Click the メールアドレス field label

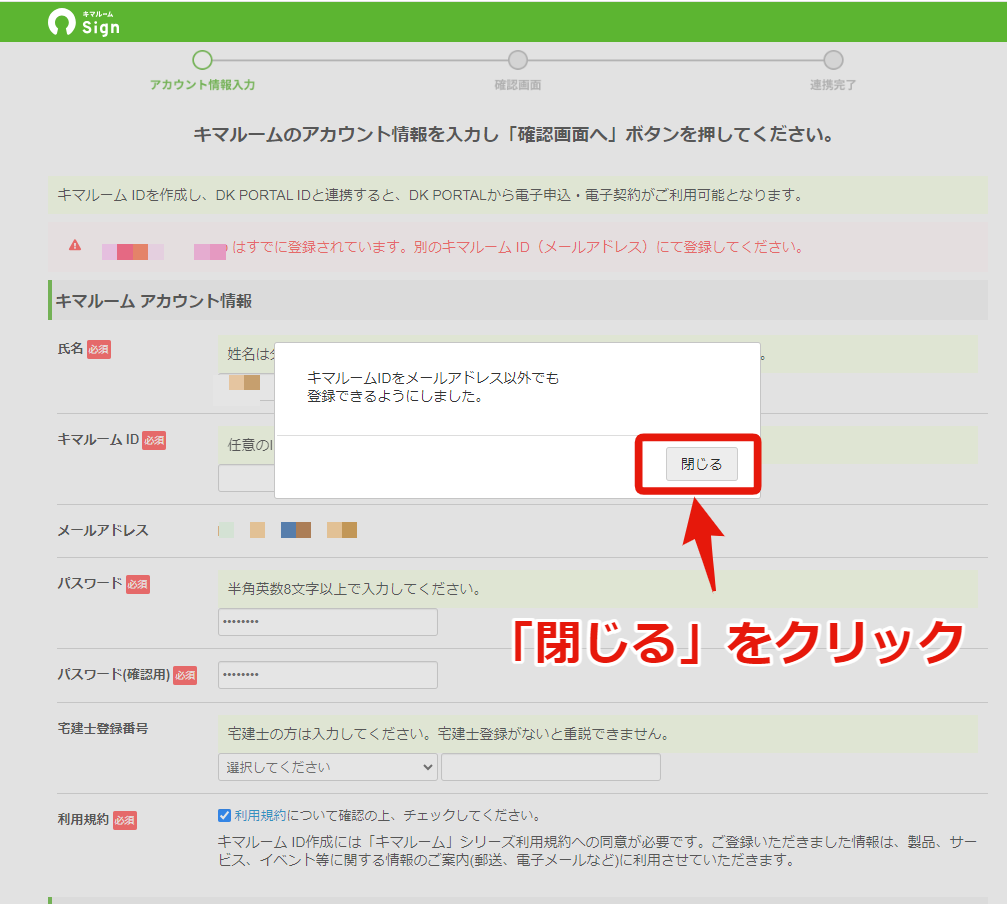[103, 530]
